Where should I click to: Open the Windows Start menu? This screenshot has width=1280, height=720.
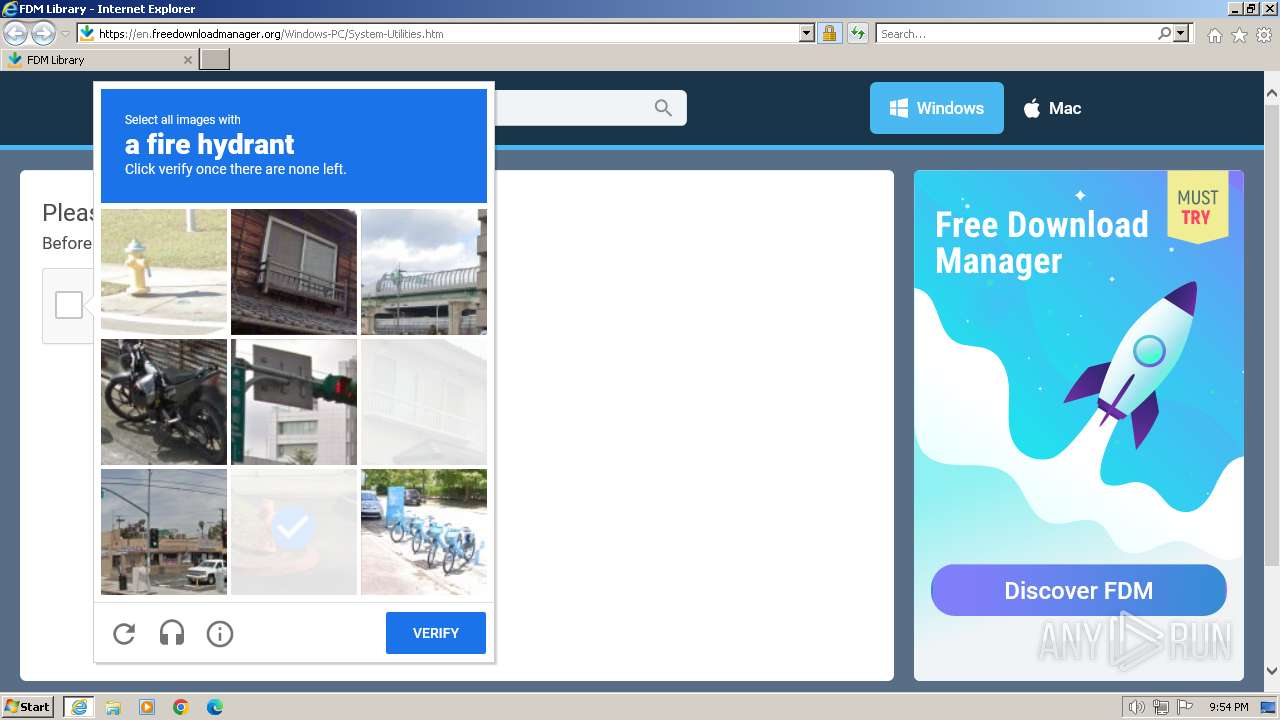tap(28, 707)
